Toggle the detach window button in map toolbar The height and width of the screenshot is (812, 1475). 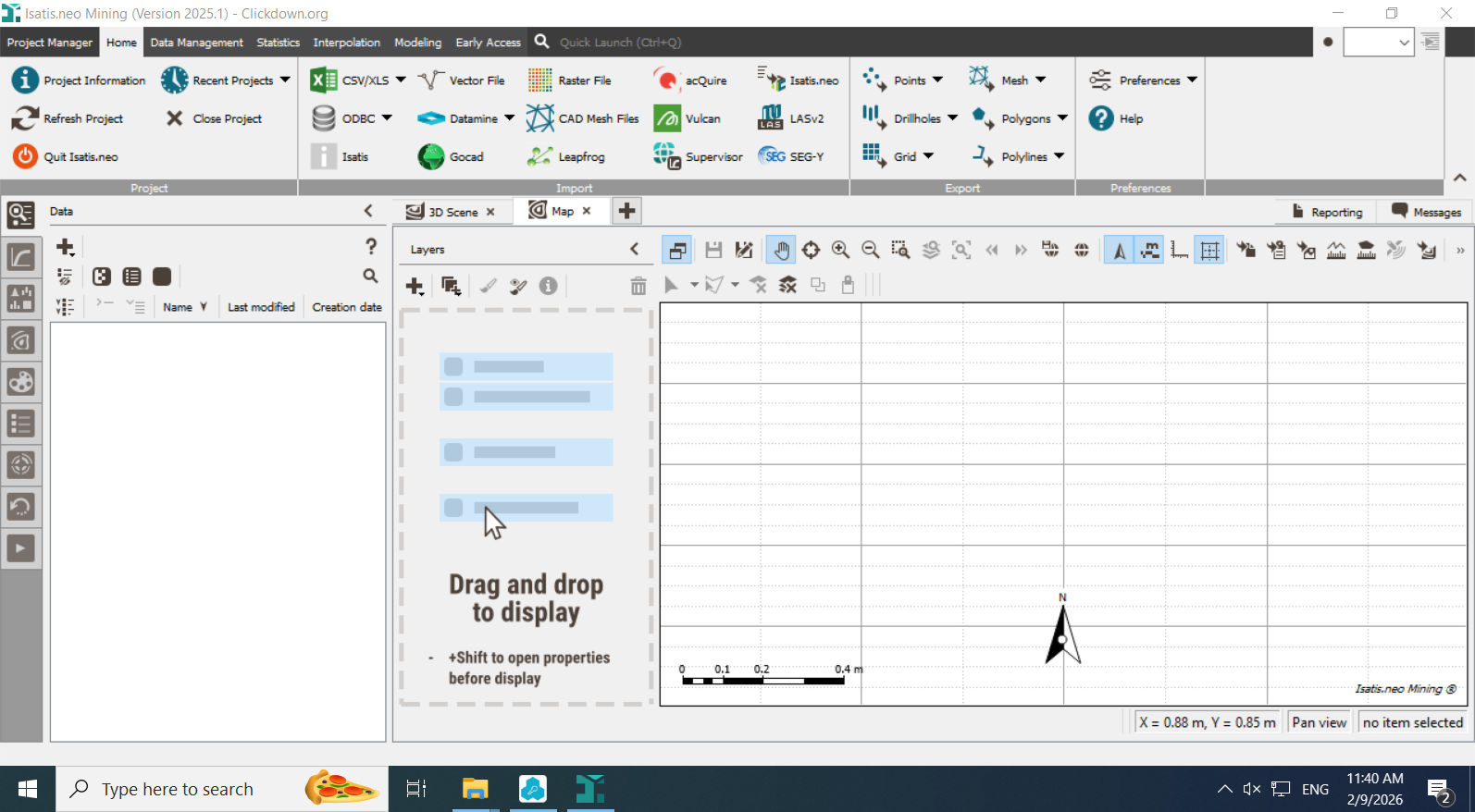(x=677, y=250)
